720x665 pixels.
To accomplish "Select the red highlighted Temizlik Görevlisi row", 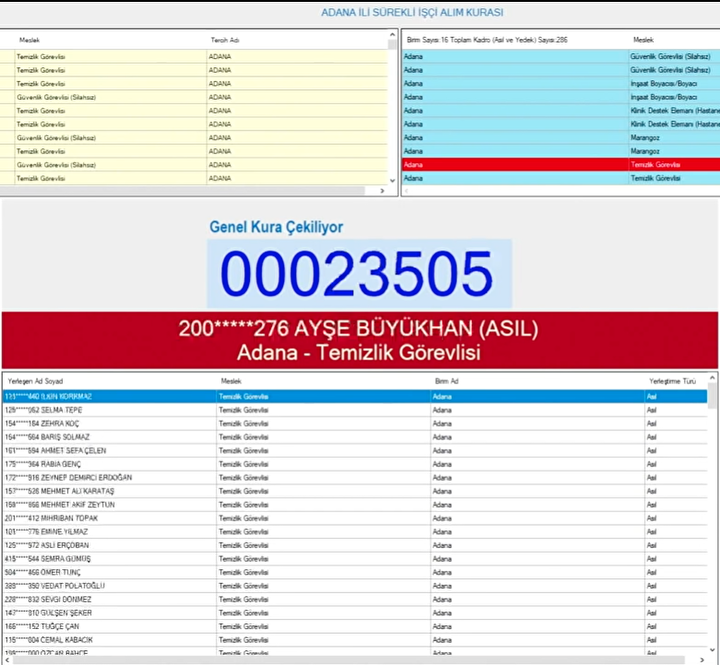I will tap(561, 164).
